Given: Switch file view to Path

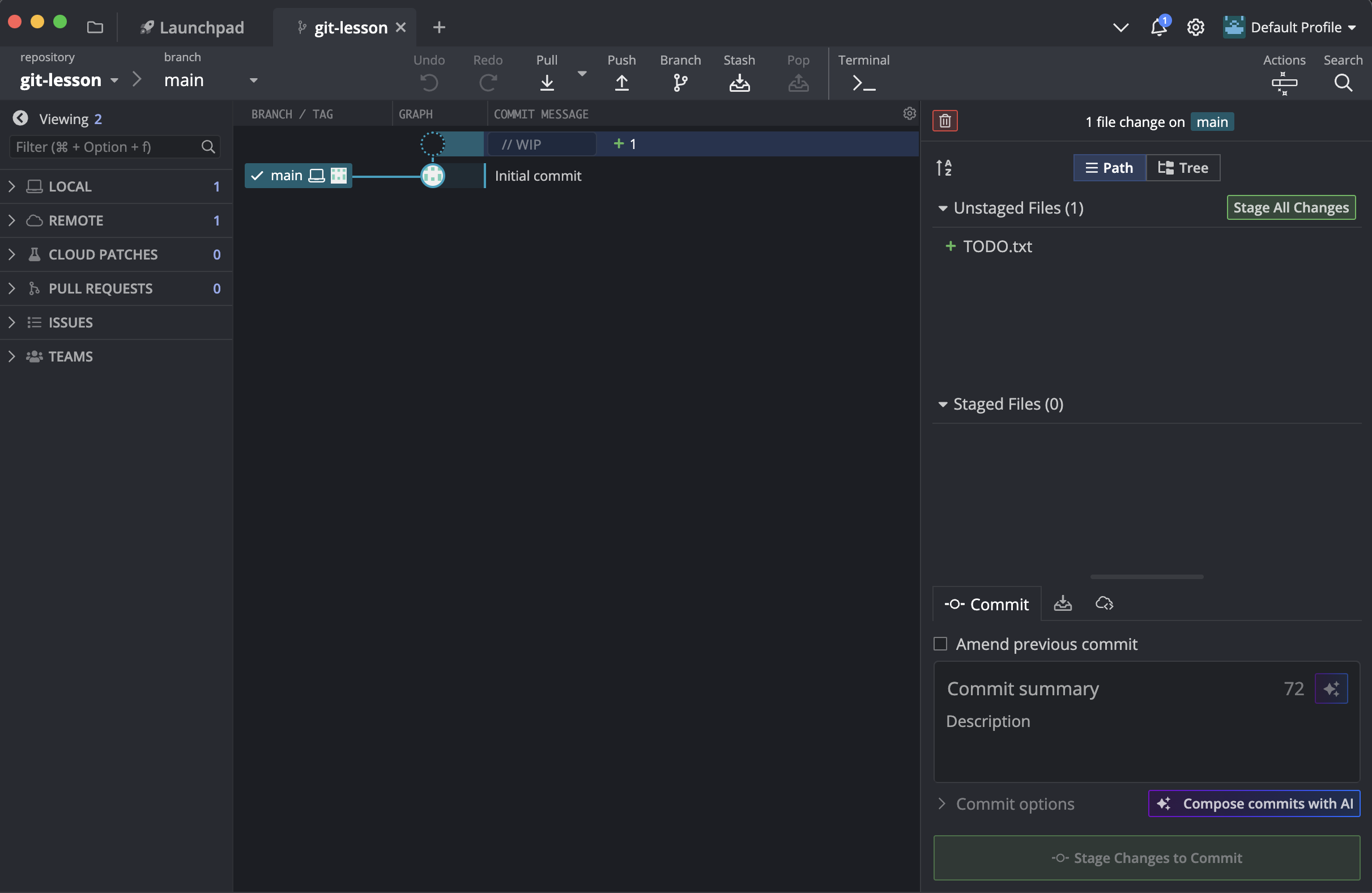Looking at the screenshot, I should tap(1109, 168).
